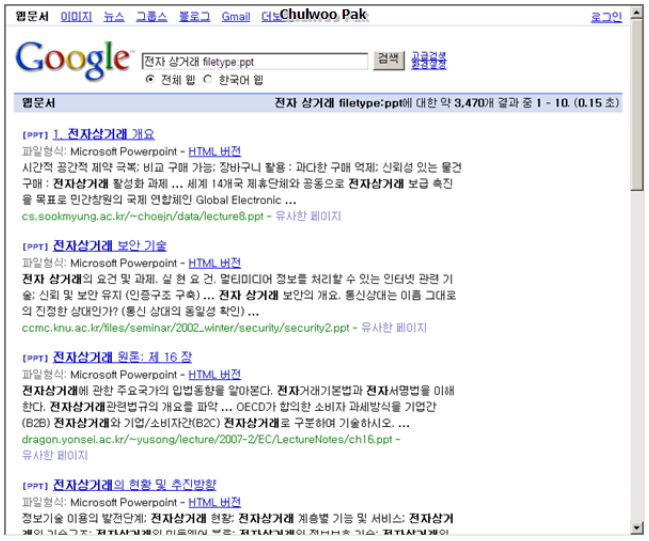Open result '전자상거래의 현황 및 추진방향'
The width and height of the screenshot is (649, 541).
(x=135, y=484)
